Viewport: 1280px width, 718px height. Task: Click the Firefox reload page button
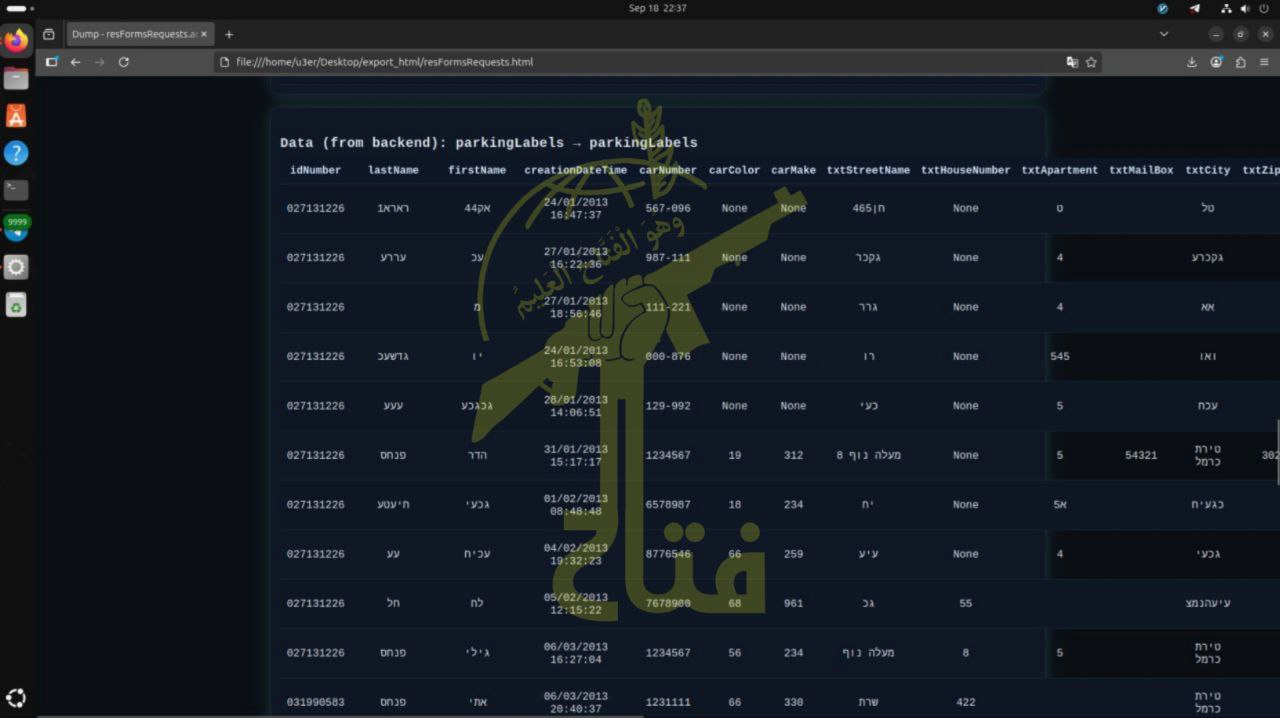tap(123, 62)
